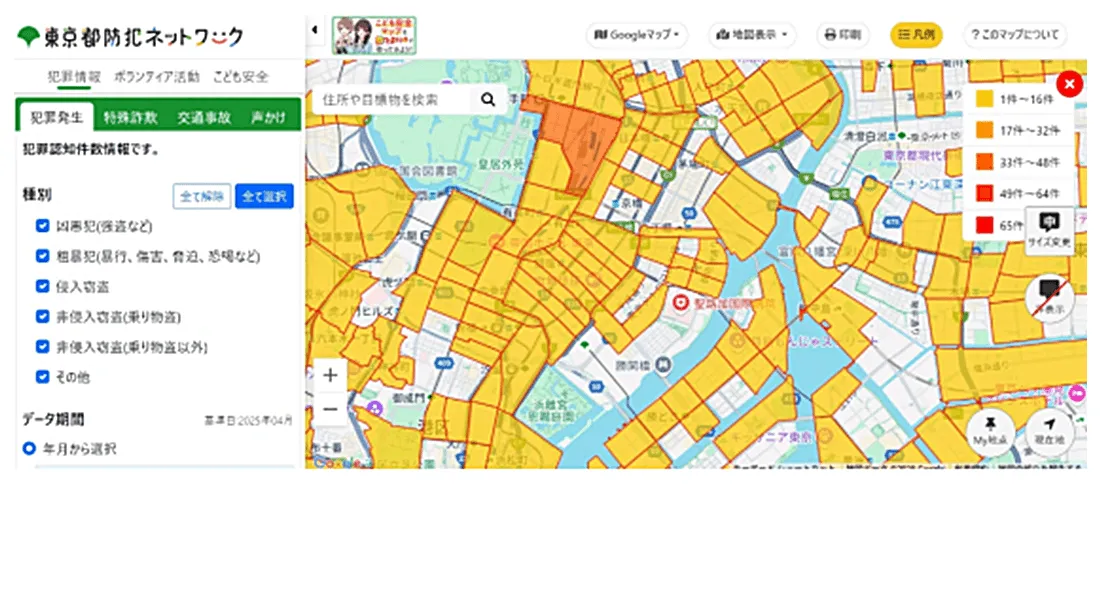Collapse the sidebar with the arrow

click(314, 30)
